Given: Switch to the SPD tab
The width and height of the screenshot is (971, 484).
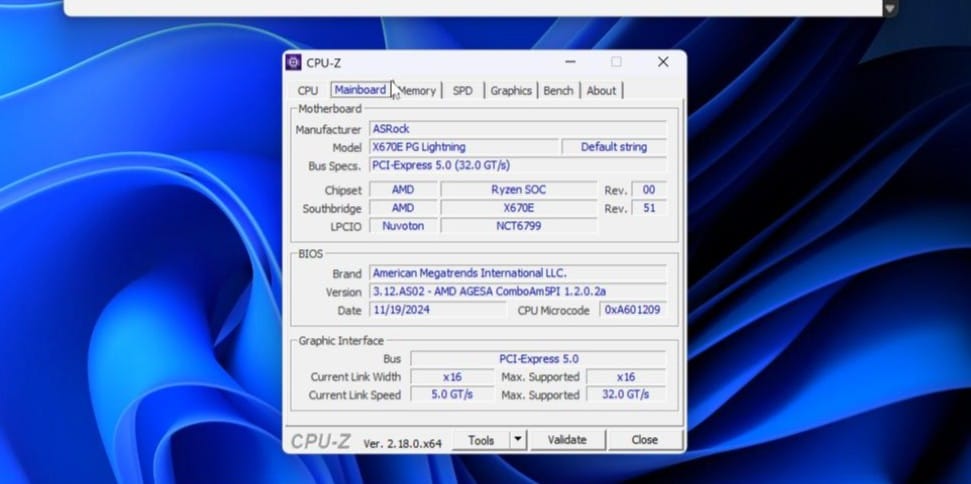Looking at the screenshot, I should coord(463,90).
